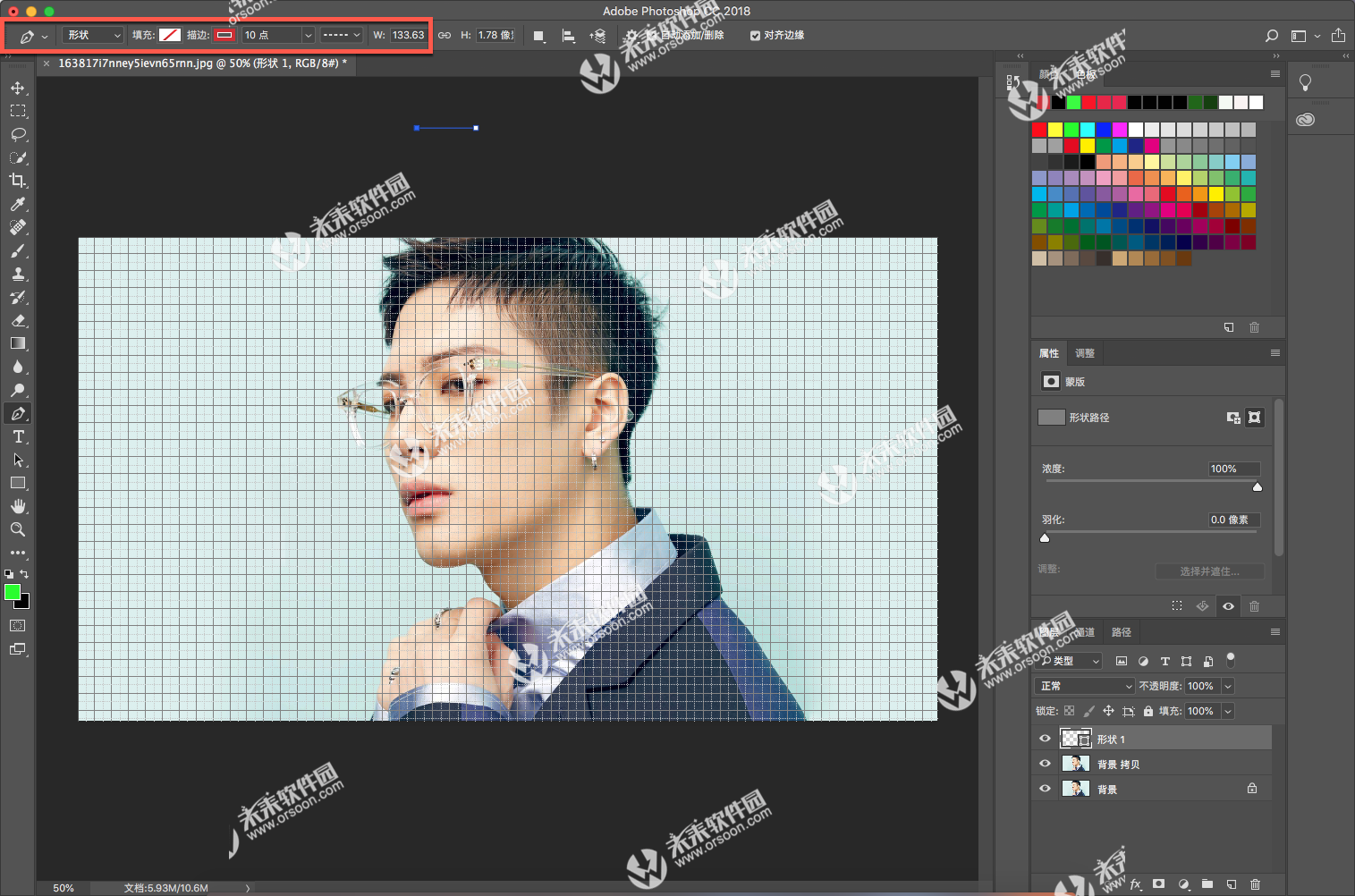Toggle lock transparent pixels
This screenshot has width=1355, height=896.
point(1070,711)
